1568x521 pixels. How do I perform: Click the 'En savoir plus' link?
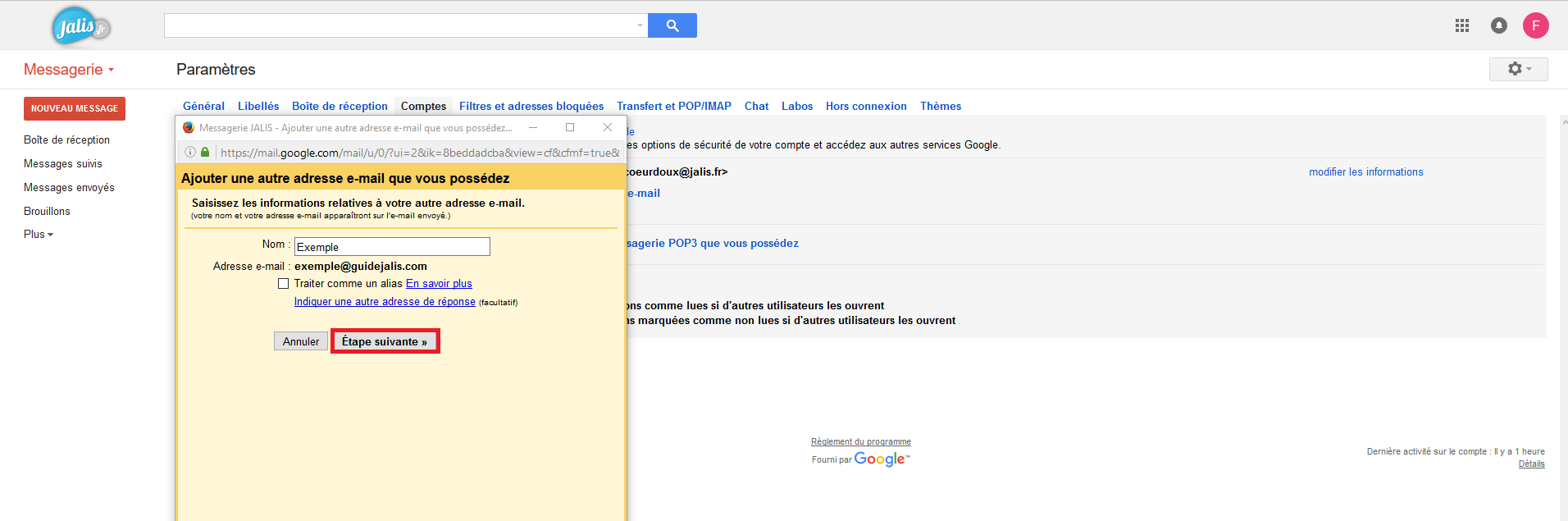point(439,284)
